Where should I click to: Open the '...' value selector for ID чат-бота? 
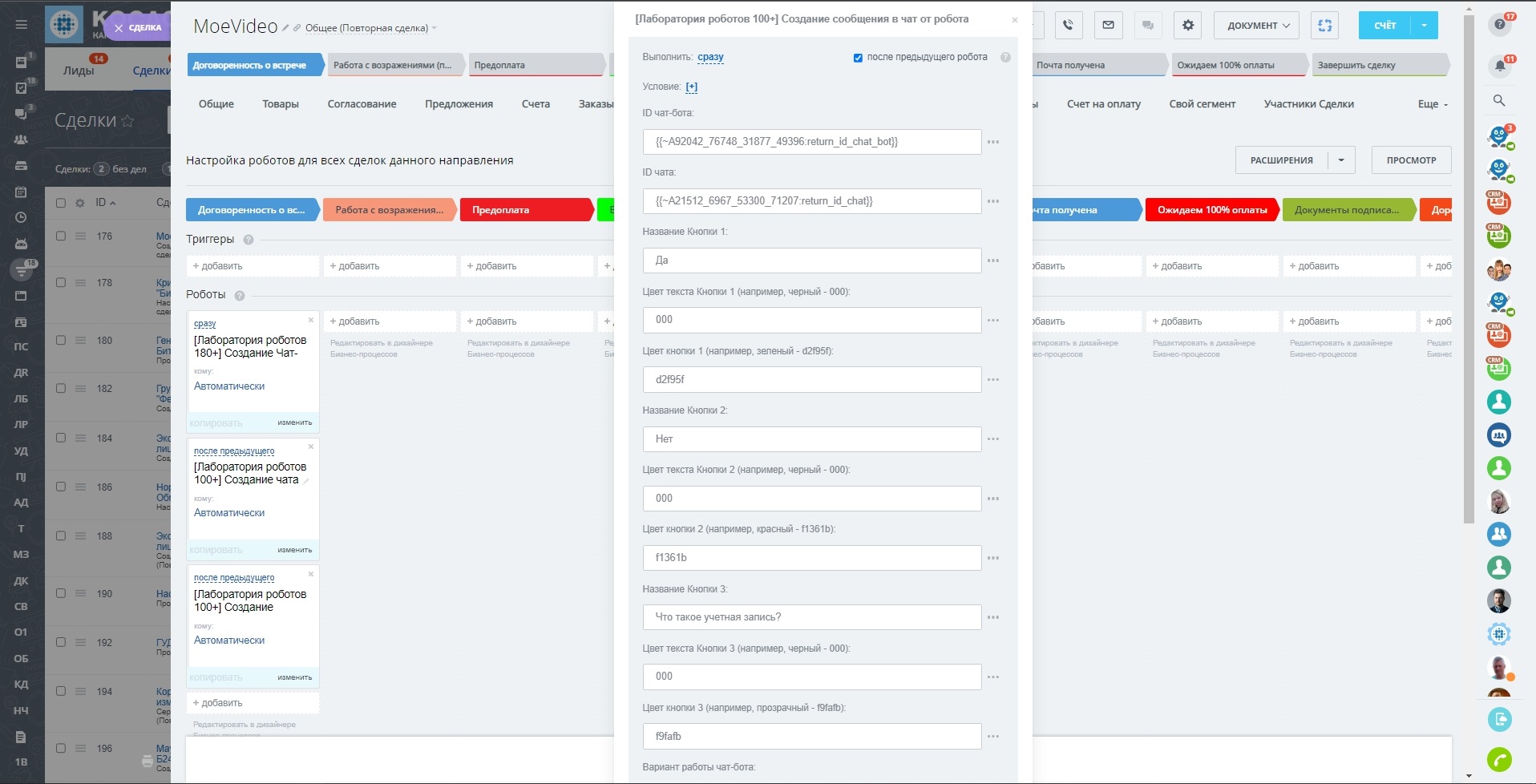point(993,142)
